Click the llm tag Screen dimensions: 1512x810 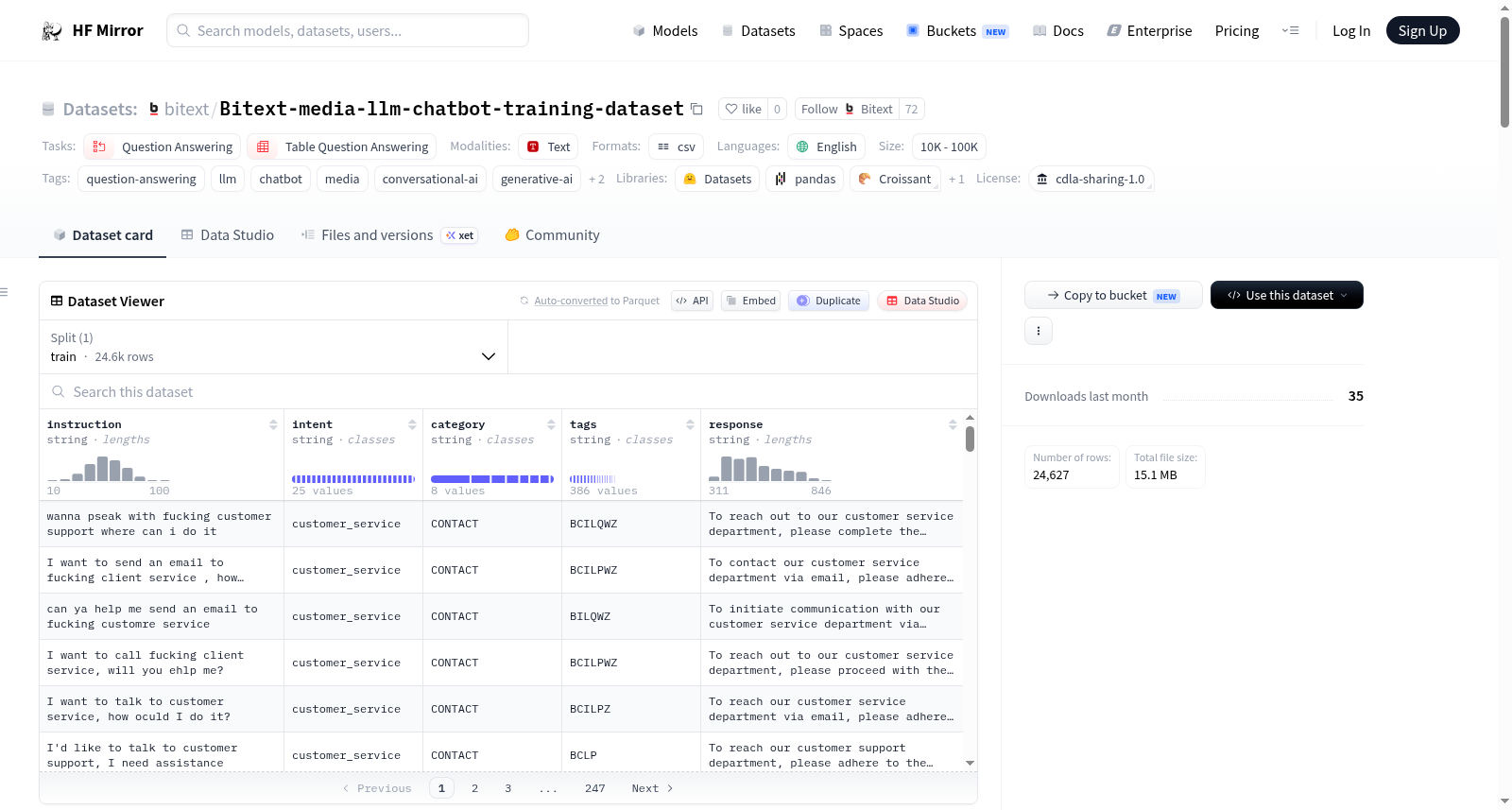tap(228, 179)
